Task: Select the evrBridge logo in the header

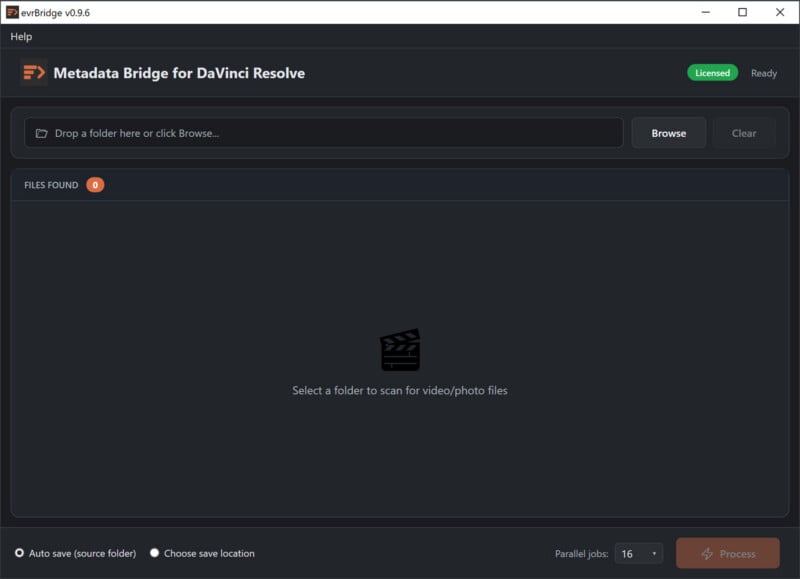Action: (32, 73)
